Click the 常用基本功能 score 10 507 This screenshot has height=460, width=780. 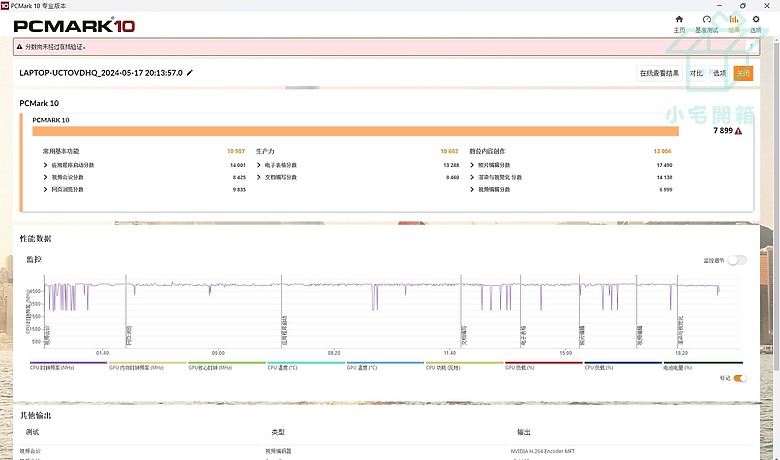[x=236, y=151]
